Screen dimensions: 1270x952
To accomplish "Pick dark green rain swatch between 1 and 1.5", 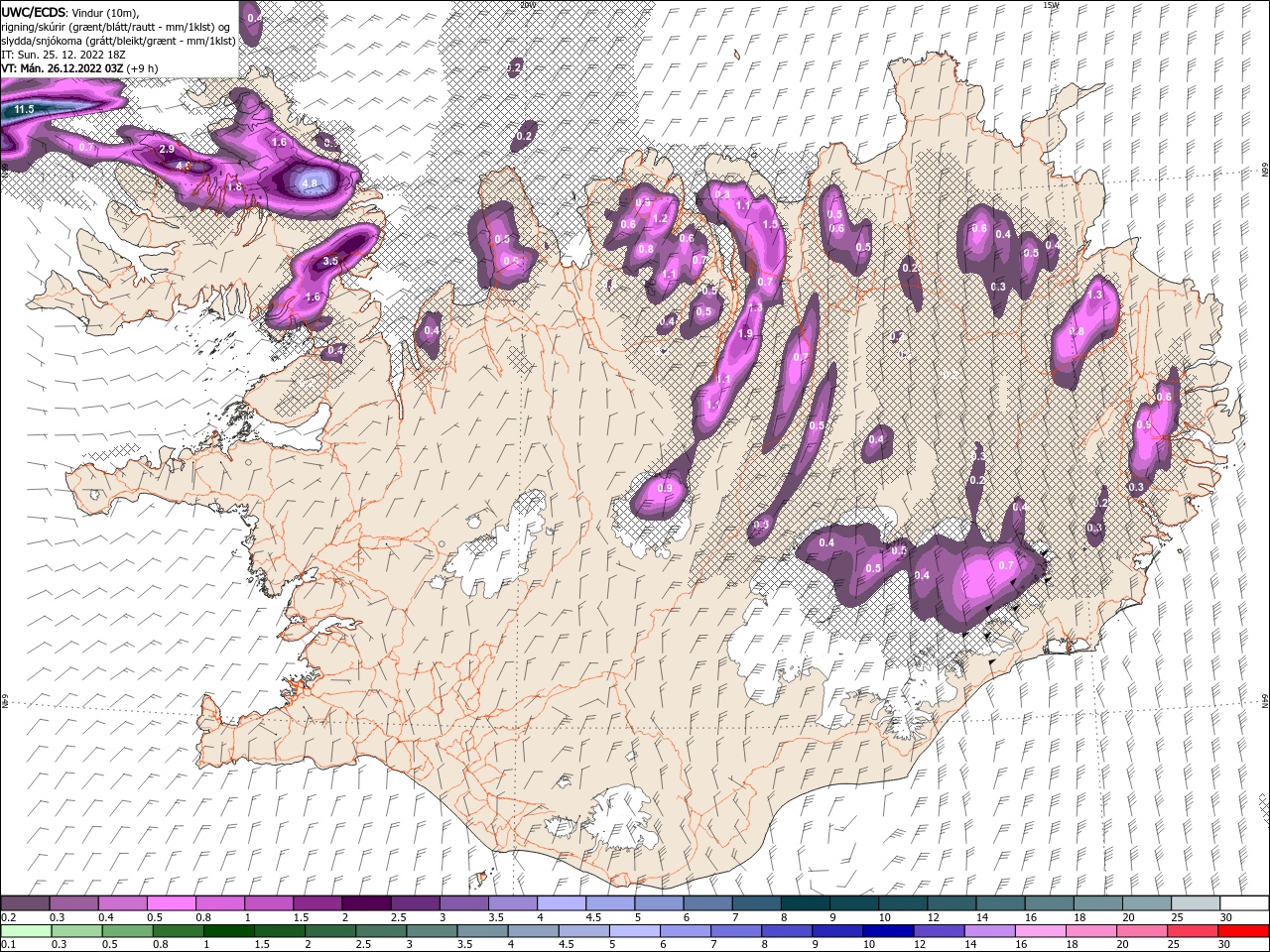I will coord(229,931).
